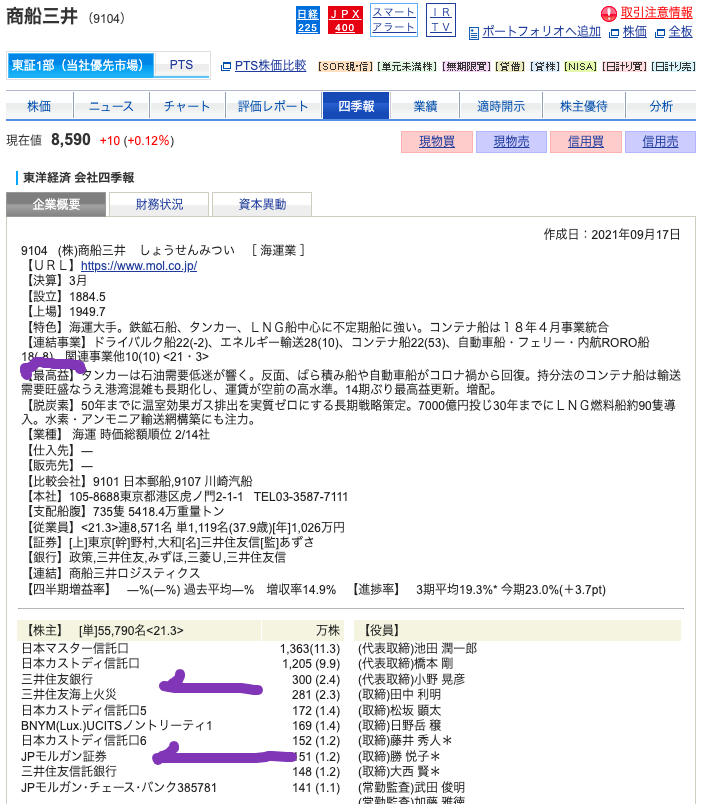Screen dimensions: 703x804
Task: Click (代表取締)池田 潤一郎 officer entry
Action: point(417,649)
